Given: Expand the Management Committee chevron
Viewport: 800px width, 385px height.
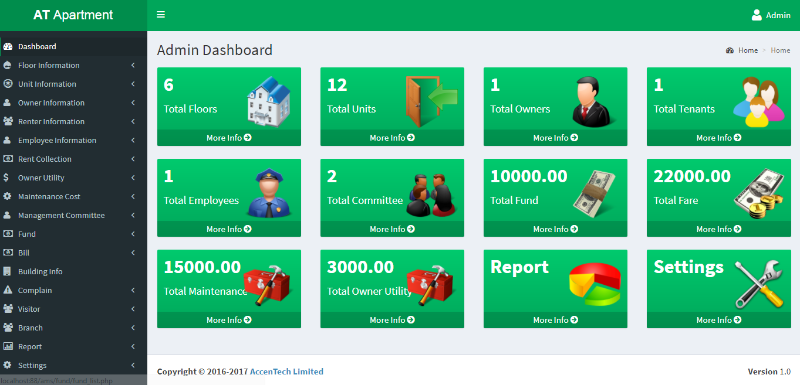Looking at the screenshot, I should (133, 215).
